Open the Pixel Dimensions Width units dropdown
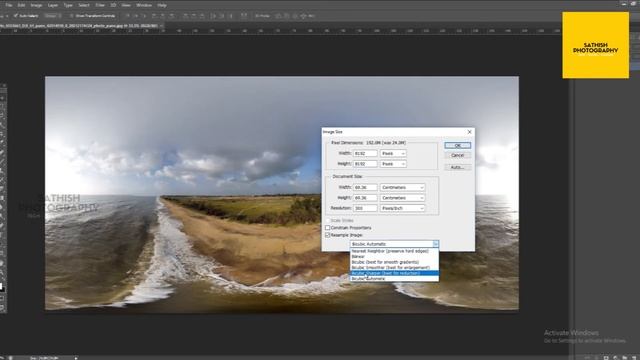The height and width of the screenshot is (360, 640). (x=393, y=153)
